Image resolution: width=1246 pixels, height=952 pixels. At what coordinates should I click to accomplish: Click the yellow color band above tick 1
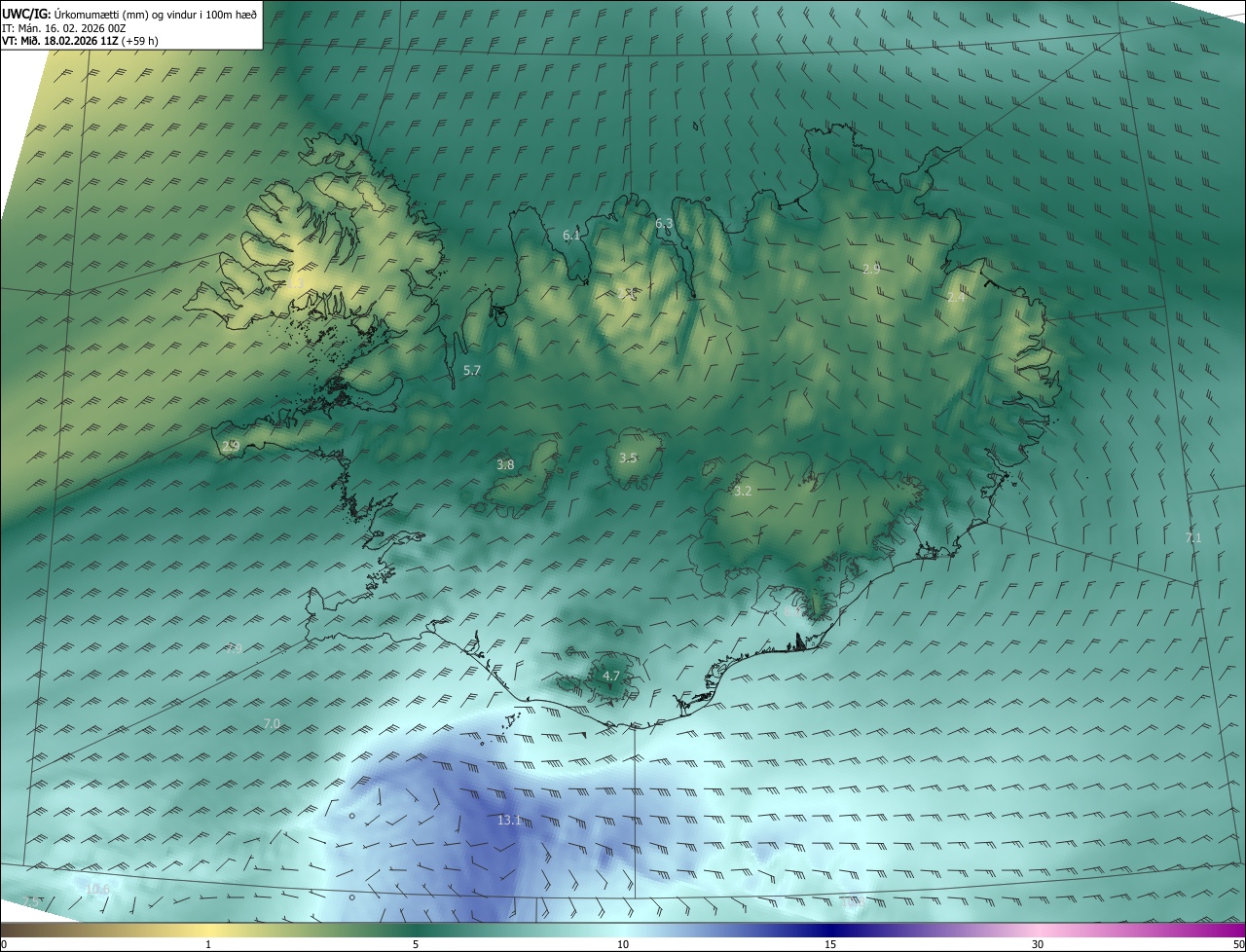click(x=208, y=930)
